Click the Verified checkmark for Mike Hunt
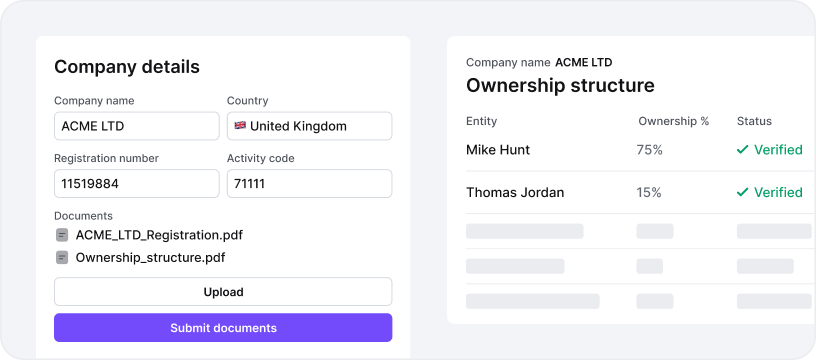 [742, 150]
